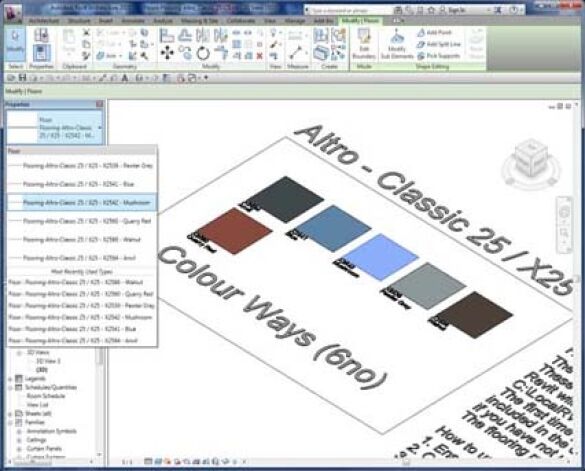The image size is (585, 471).
Task: Open View List in Project Browser
Action: pos(38,405)
